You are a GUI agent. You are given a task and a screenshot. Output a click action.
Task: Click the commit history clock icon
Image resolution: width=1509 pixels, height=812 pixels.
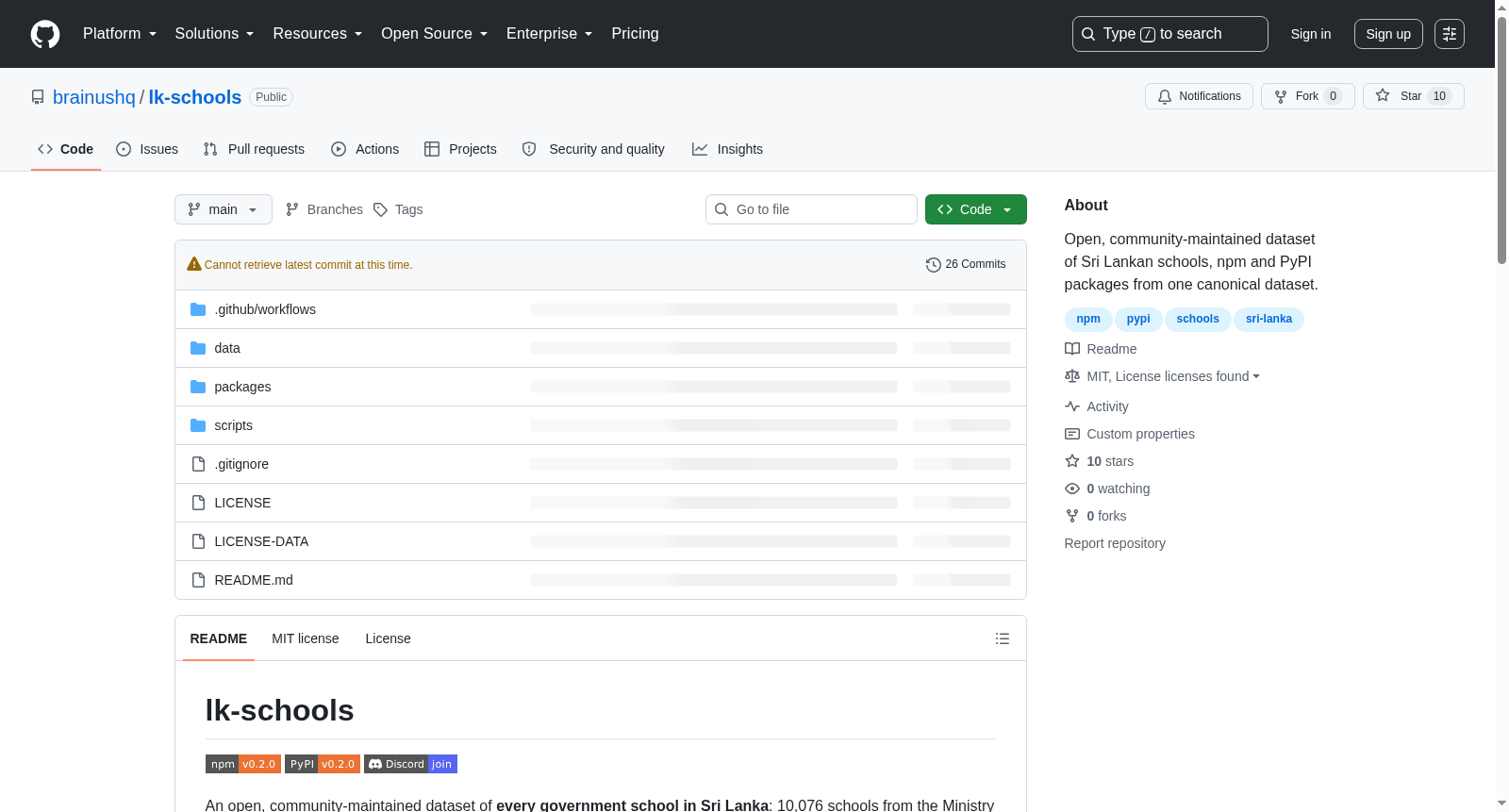[x=934, y=265]
